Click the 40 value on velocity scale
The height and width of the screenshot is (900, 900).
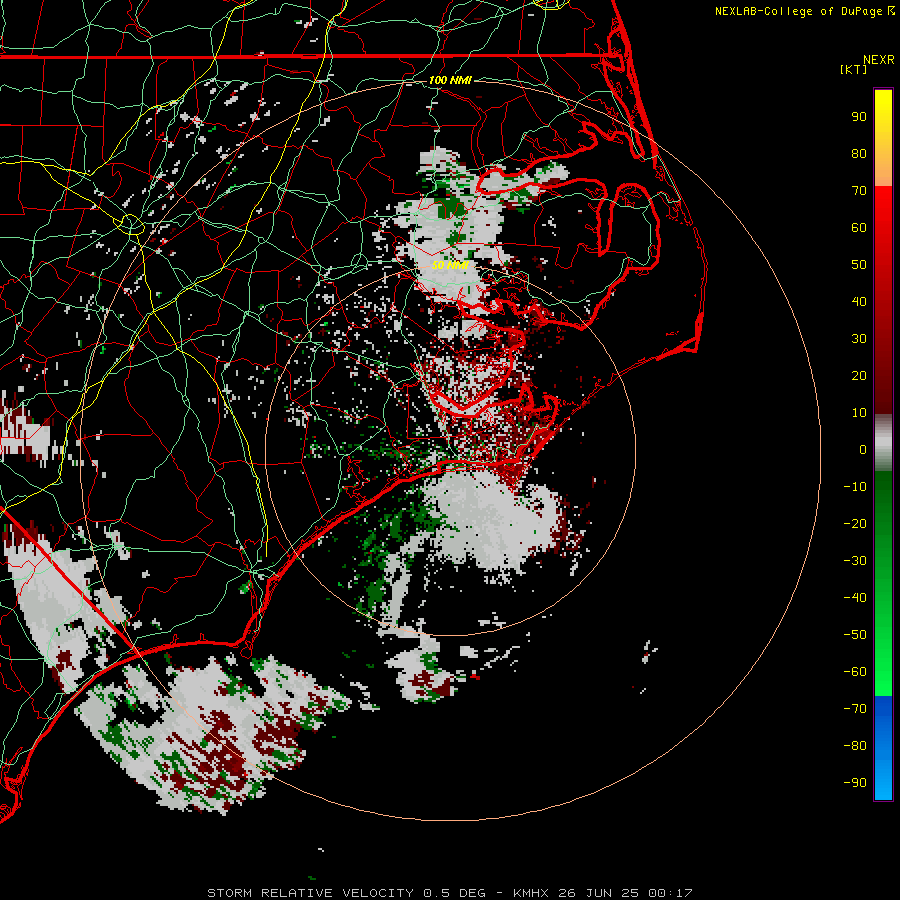click(x=859, y=302)
